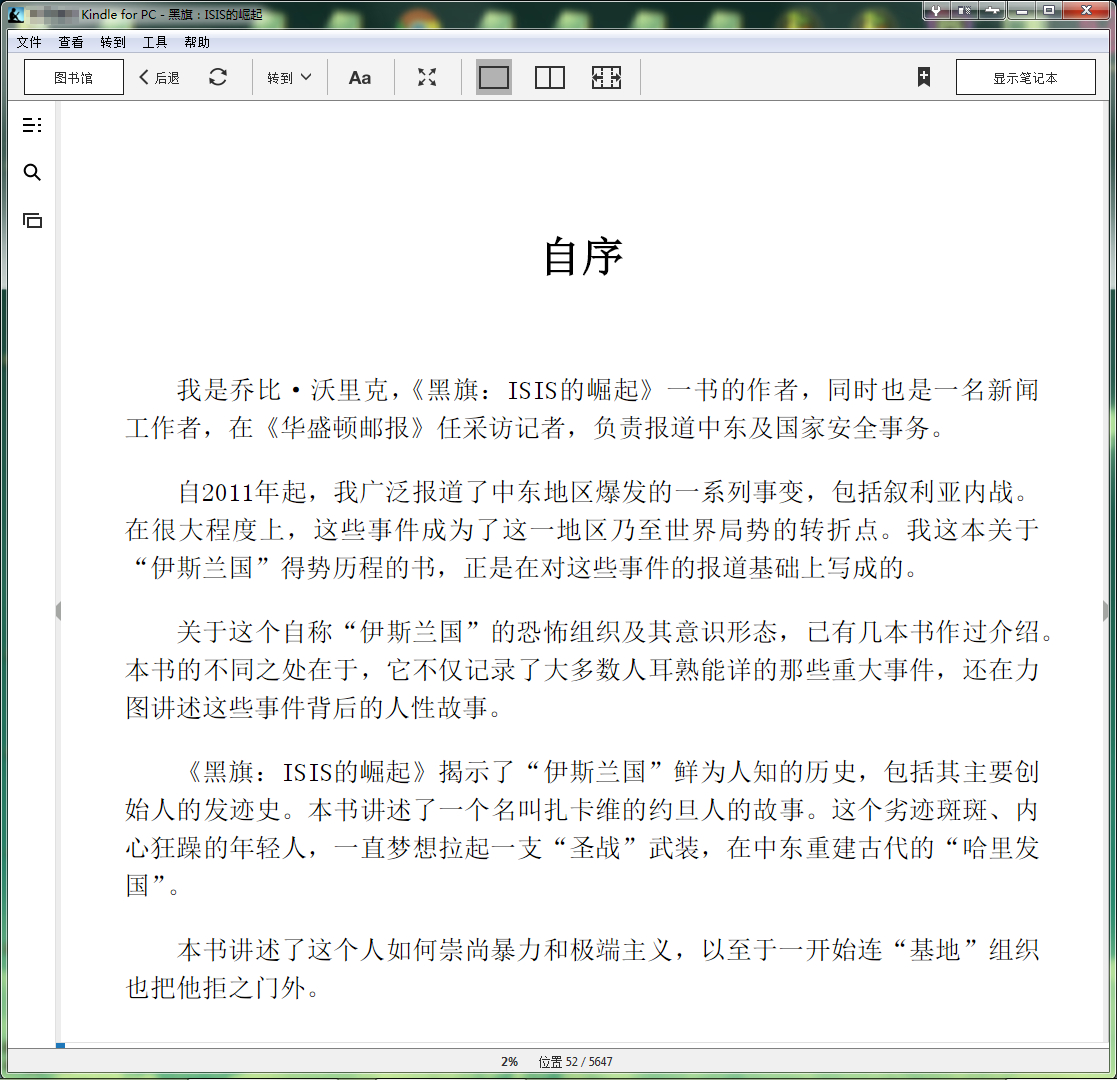
Task: Minimize the Kindle window
Action: pyautogui.click(x=1022, y=10)
